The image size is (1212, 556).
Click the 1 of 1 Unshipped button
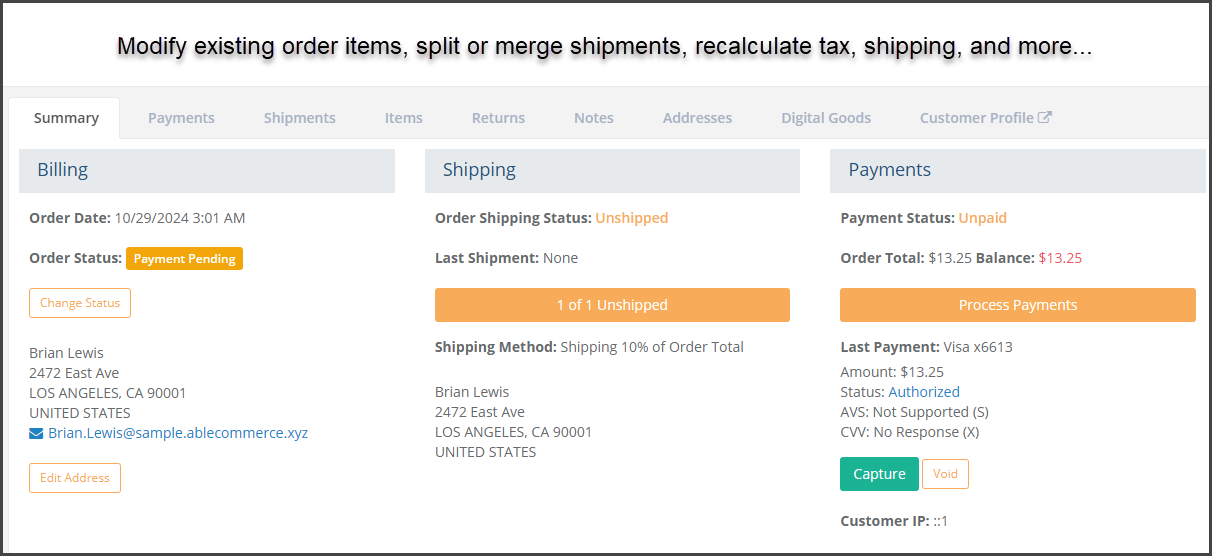coord(612,305)
